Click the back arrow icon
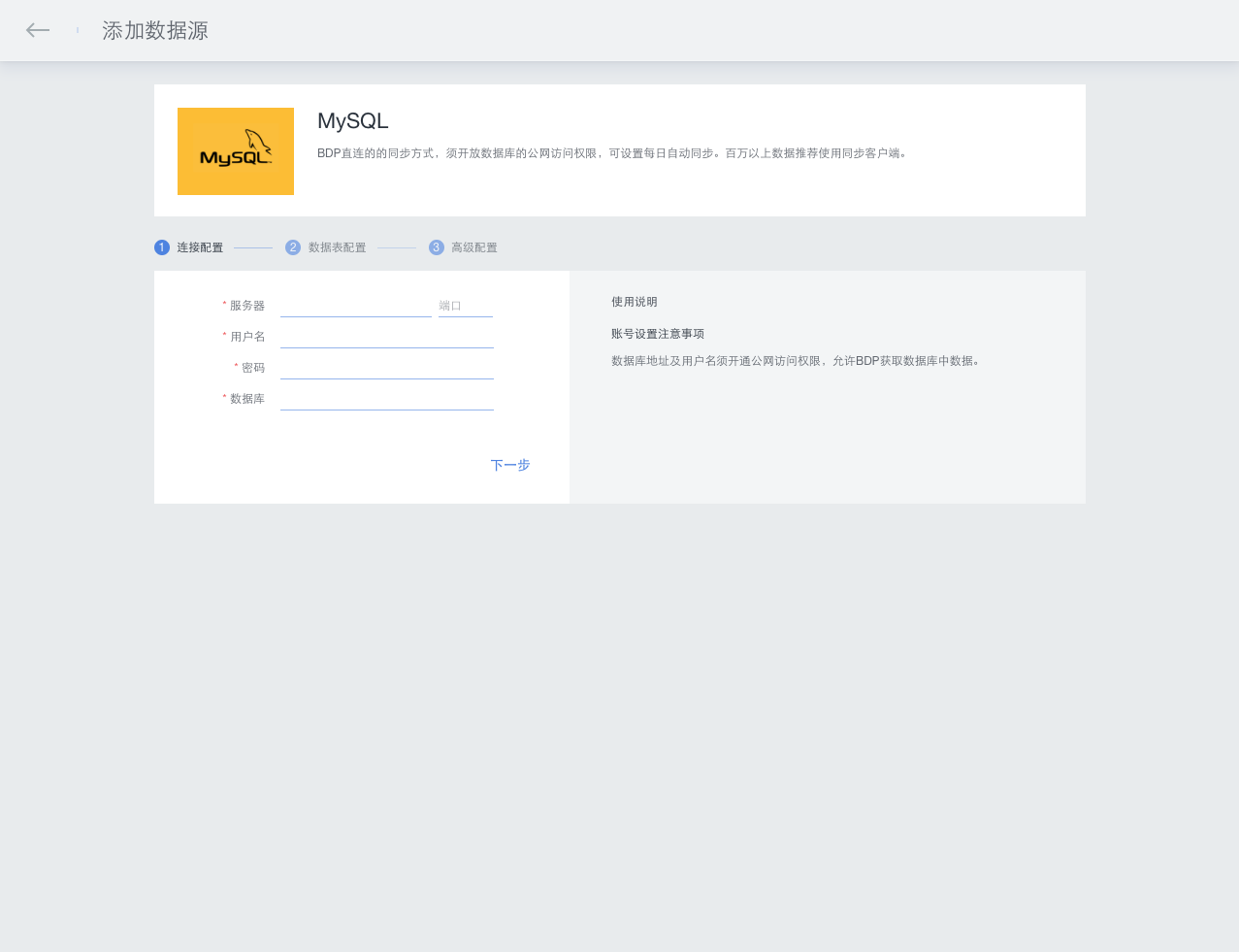This screenshot has width=1239, height=952. [38, 30]
